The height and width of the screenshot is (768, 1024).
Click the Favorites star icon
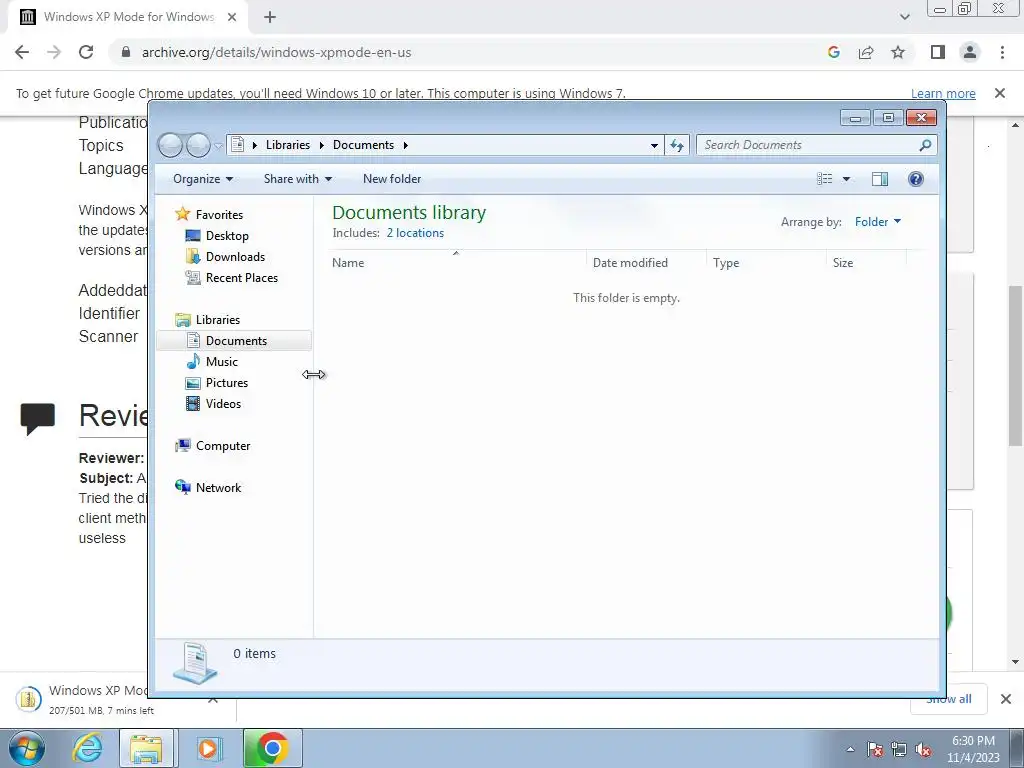(183, 214)
